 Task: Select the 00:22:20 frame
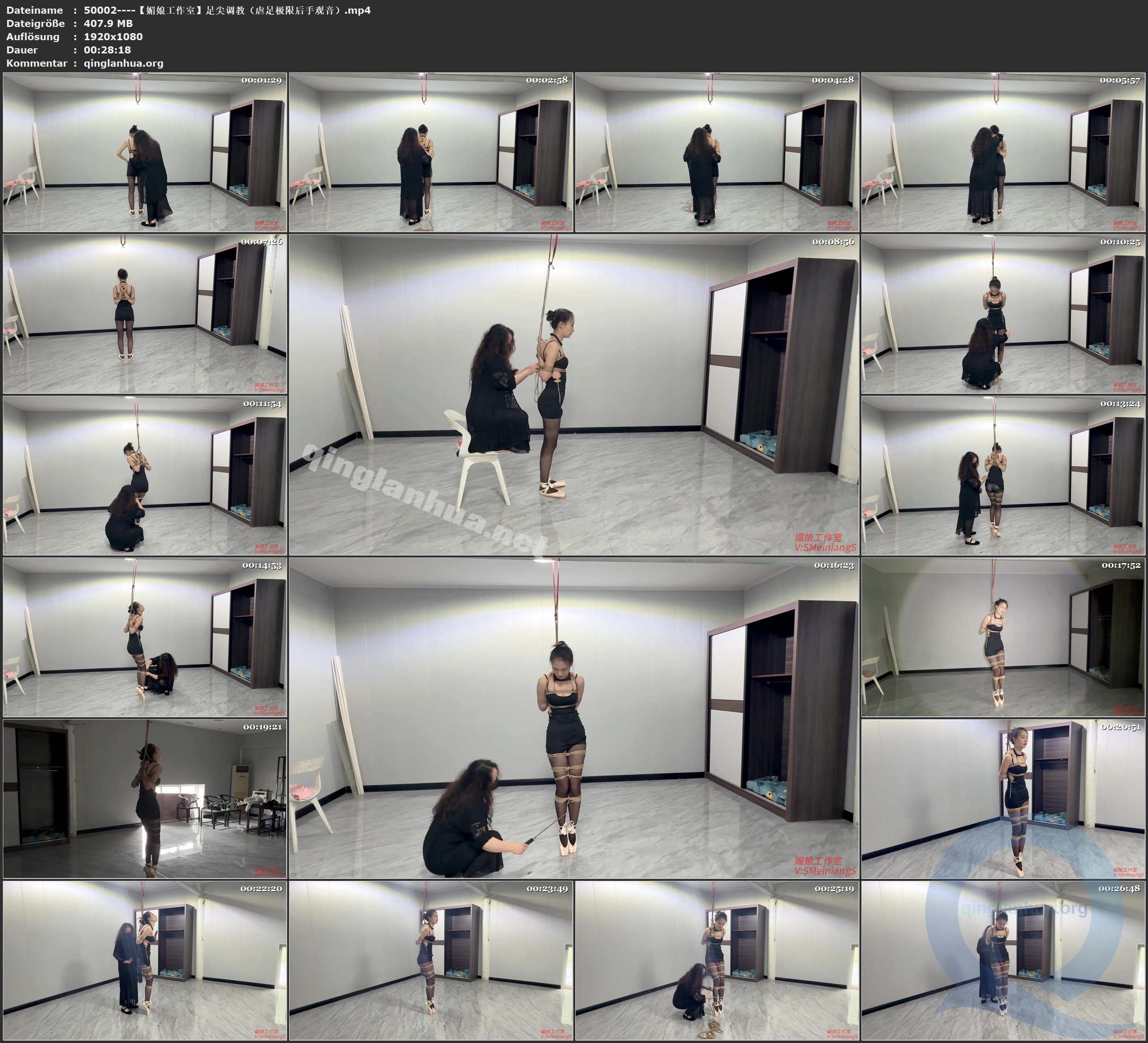tap(145, 960)
